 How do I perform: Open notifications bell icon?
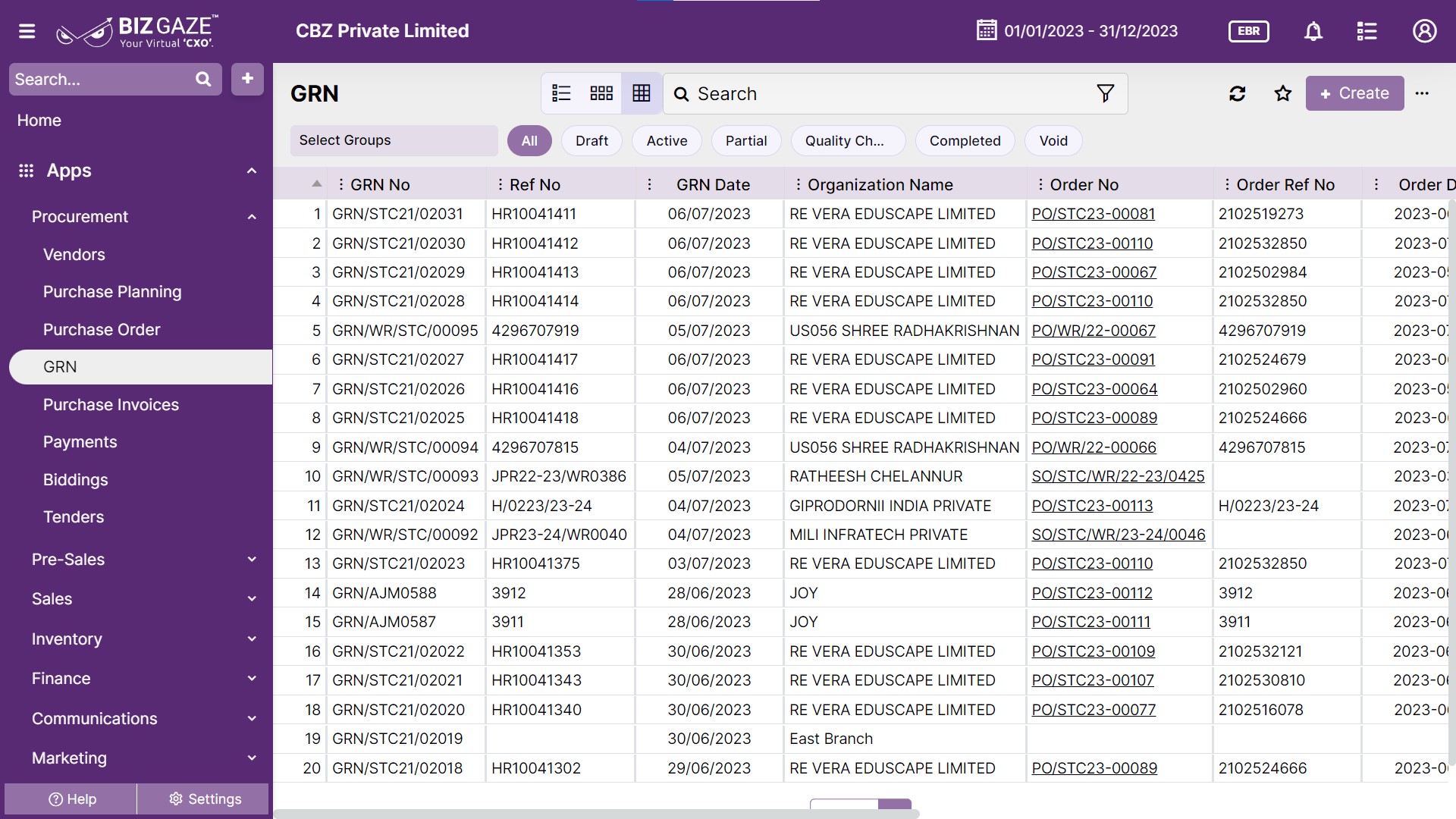click(x=1313, y=31)
